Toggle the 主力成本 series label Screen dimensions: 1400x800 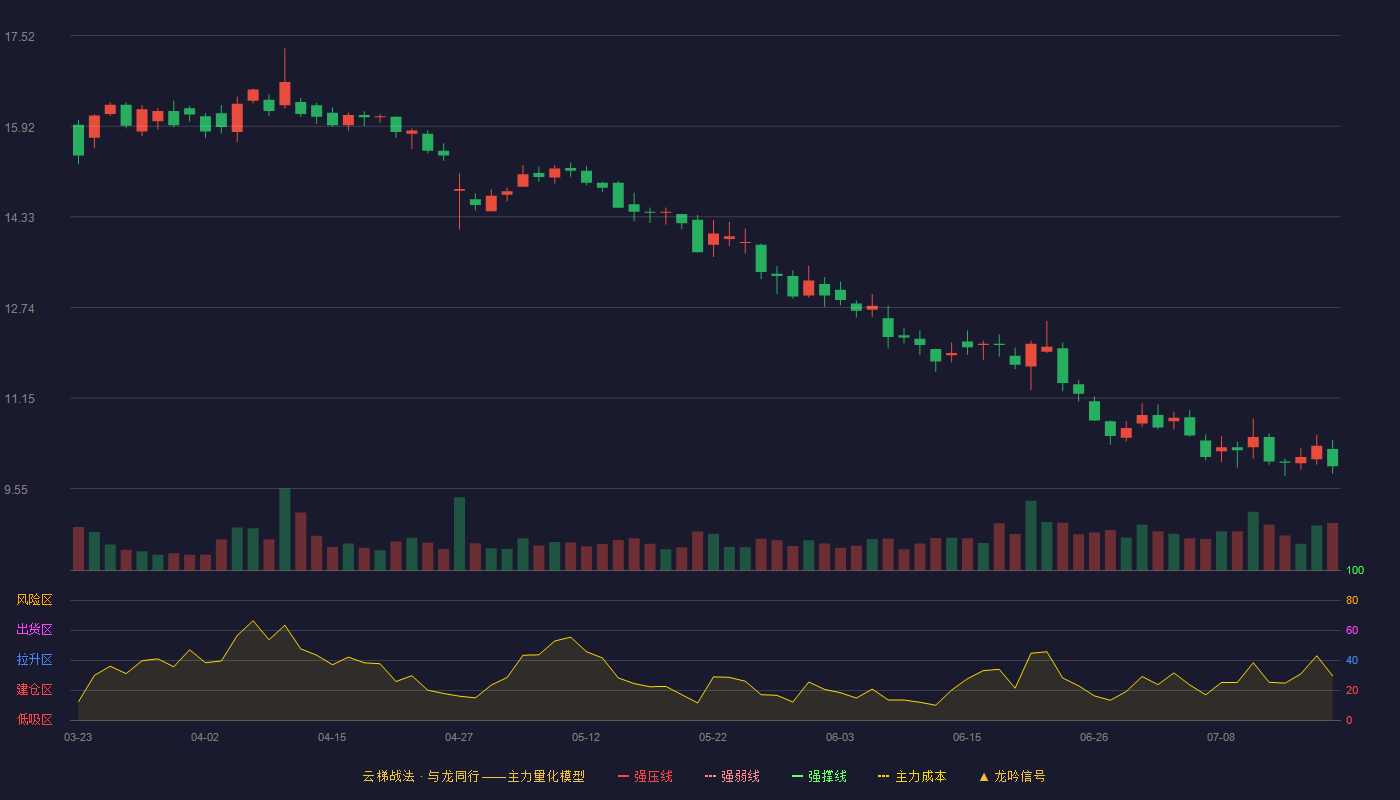[x=920, y=776]
